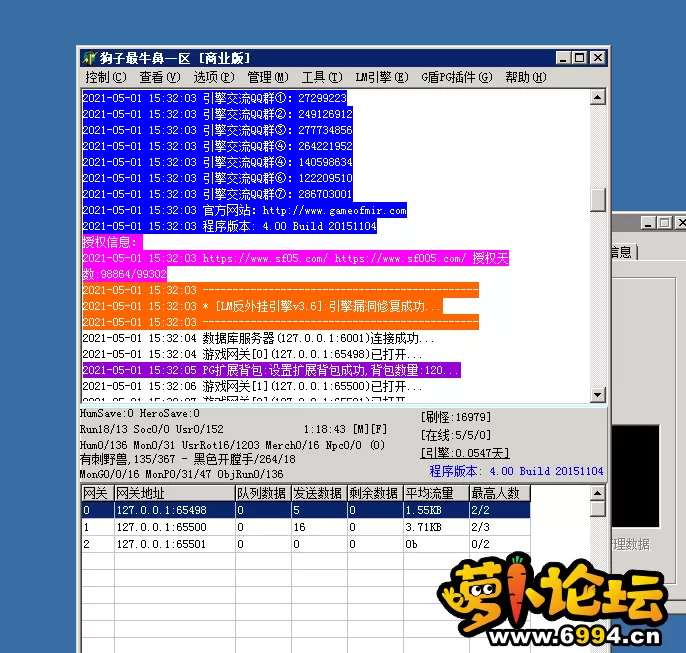Click the 网关地址 column header

tap(175, 493)
